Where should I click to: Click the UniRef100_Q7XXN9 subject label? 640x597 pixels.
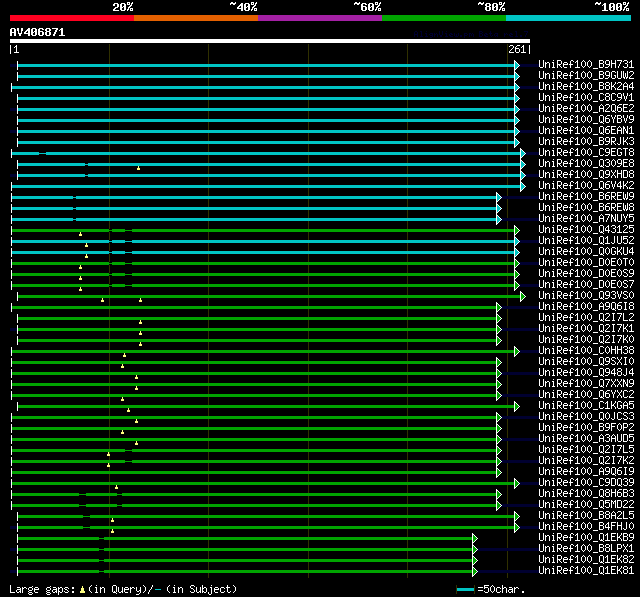586,384
